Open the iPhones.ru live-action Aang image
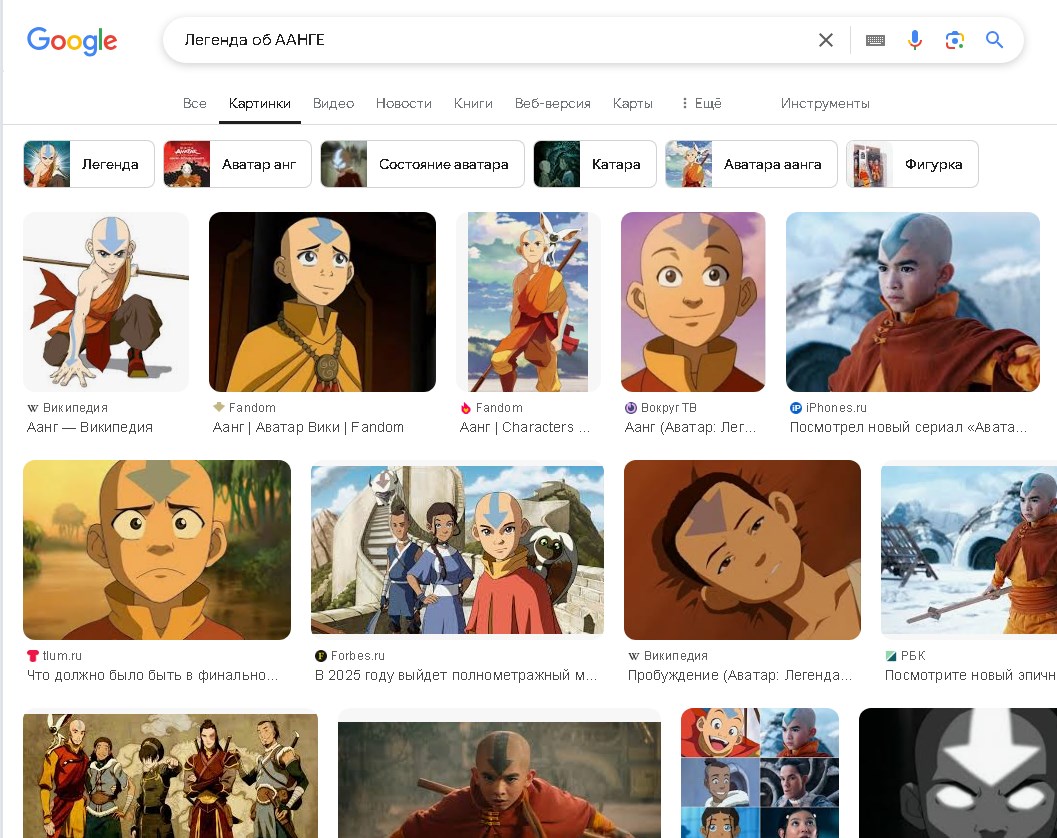1057x838 pixels. [913, 301]
